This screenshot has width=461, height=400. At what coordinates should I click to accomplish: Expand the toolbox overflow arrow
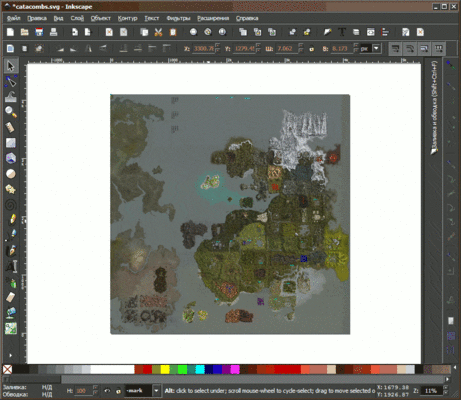pos(10,355)
